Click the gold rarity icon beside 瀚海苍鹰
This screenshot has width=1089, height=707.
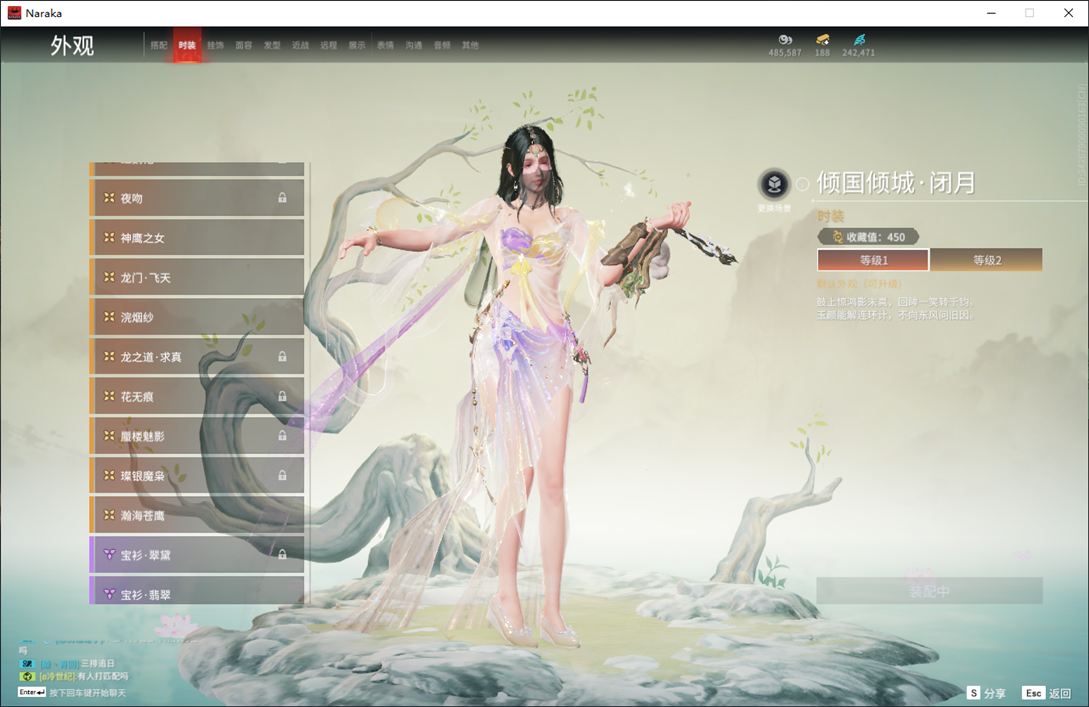tap(109, 515)
